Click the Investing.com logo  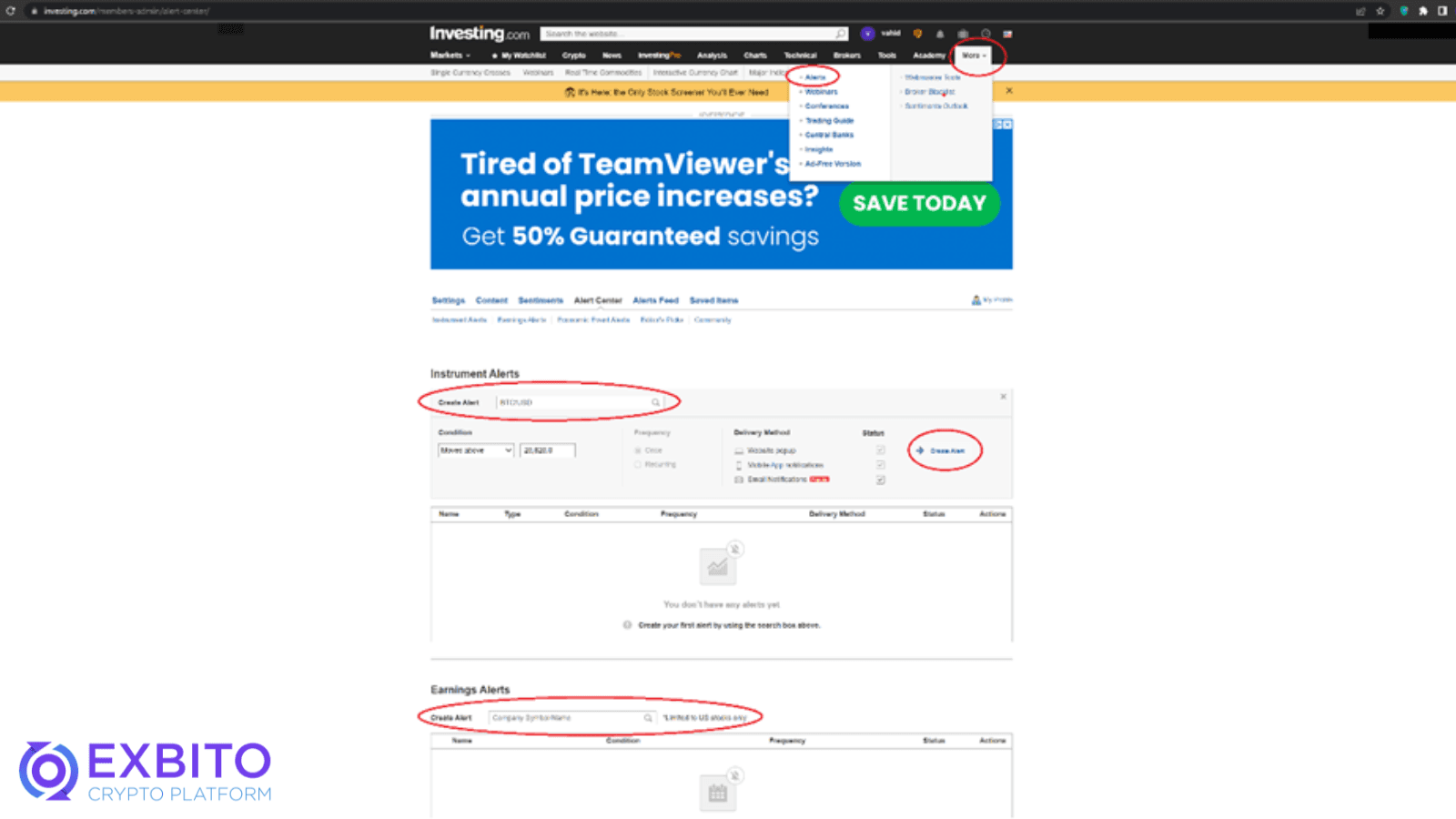(480, 34)
